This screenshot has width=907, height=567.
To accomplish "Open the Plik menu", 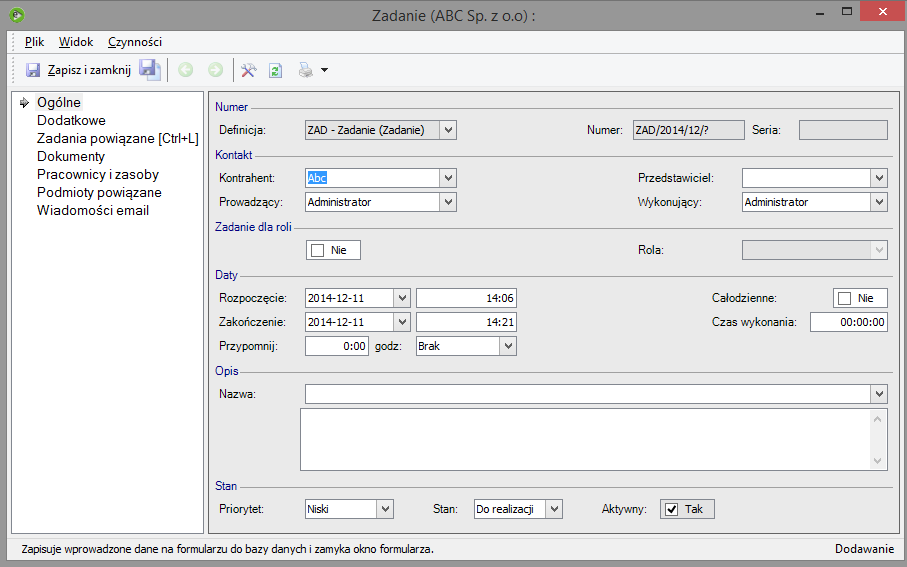I will tap(35, 42).
